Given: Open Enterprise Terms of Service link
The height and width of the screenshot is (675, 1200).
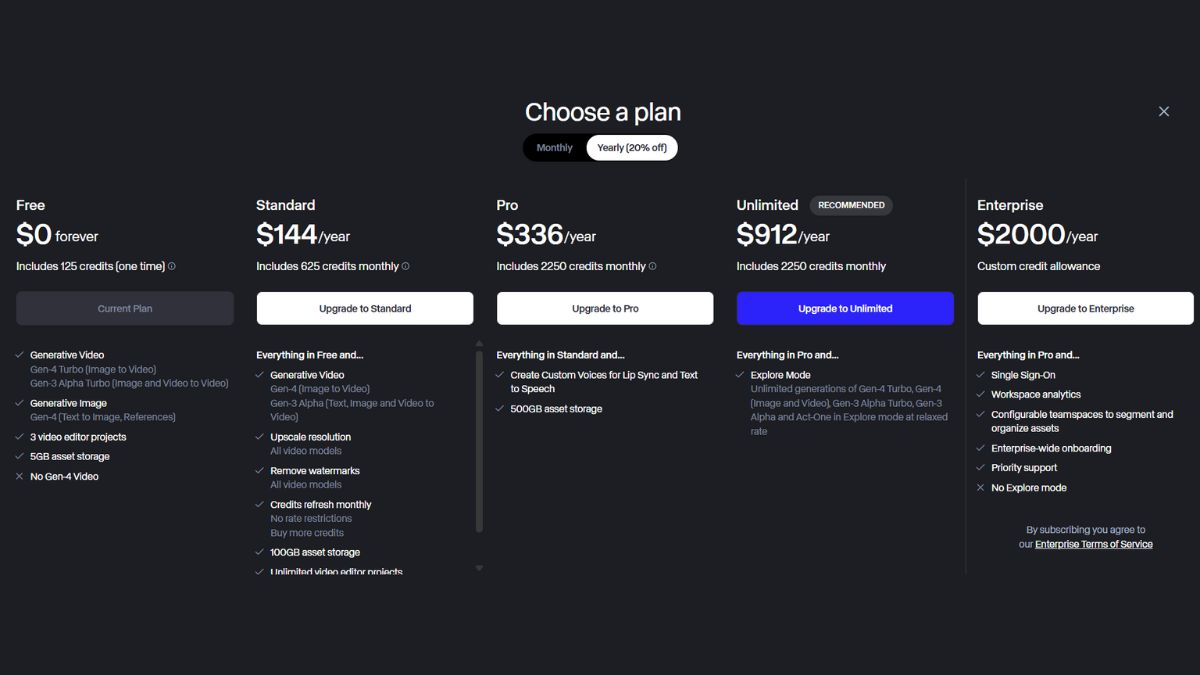Looking at the screenshot, I should [1094, 544].
